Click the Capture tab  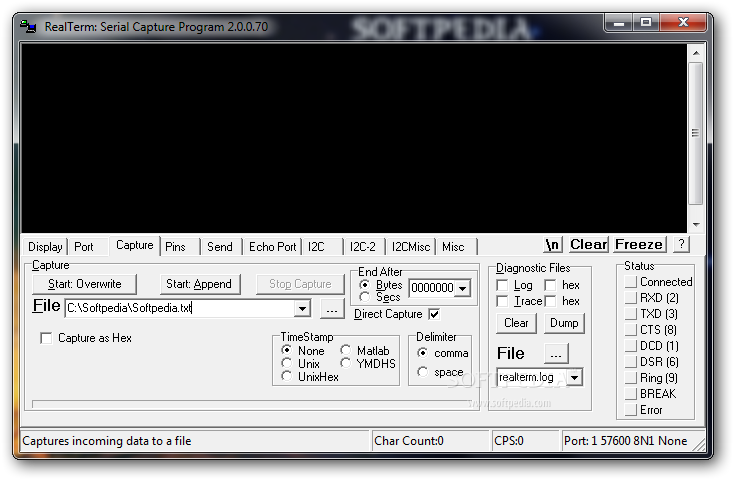click(135, 245)
